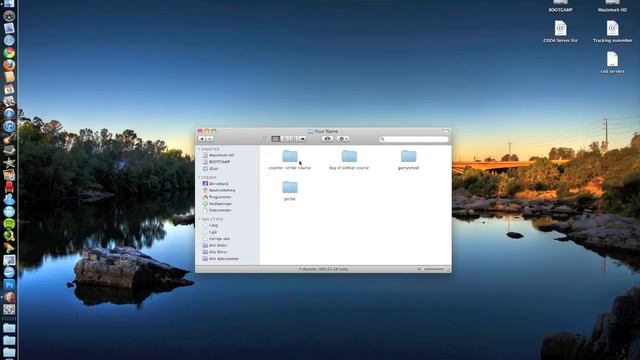Select Tracking nummber file on desktop
This screenshot has width=640, height=360.
(612, 32)
